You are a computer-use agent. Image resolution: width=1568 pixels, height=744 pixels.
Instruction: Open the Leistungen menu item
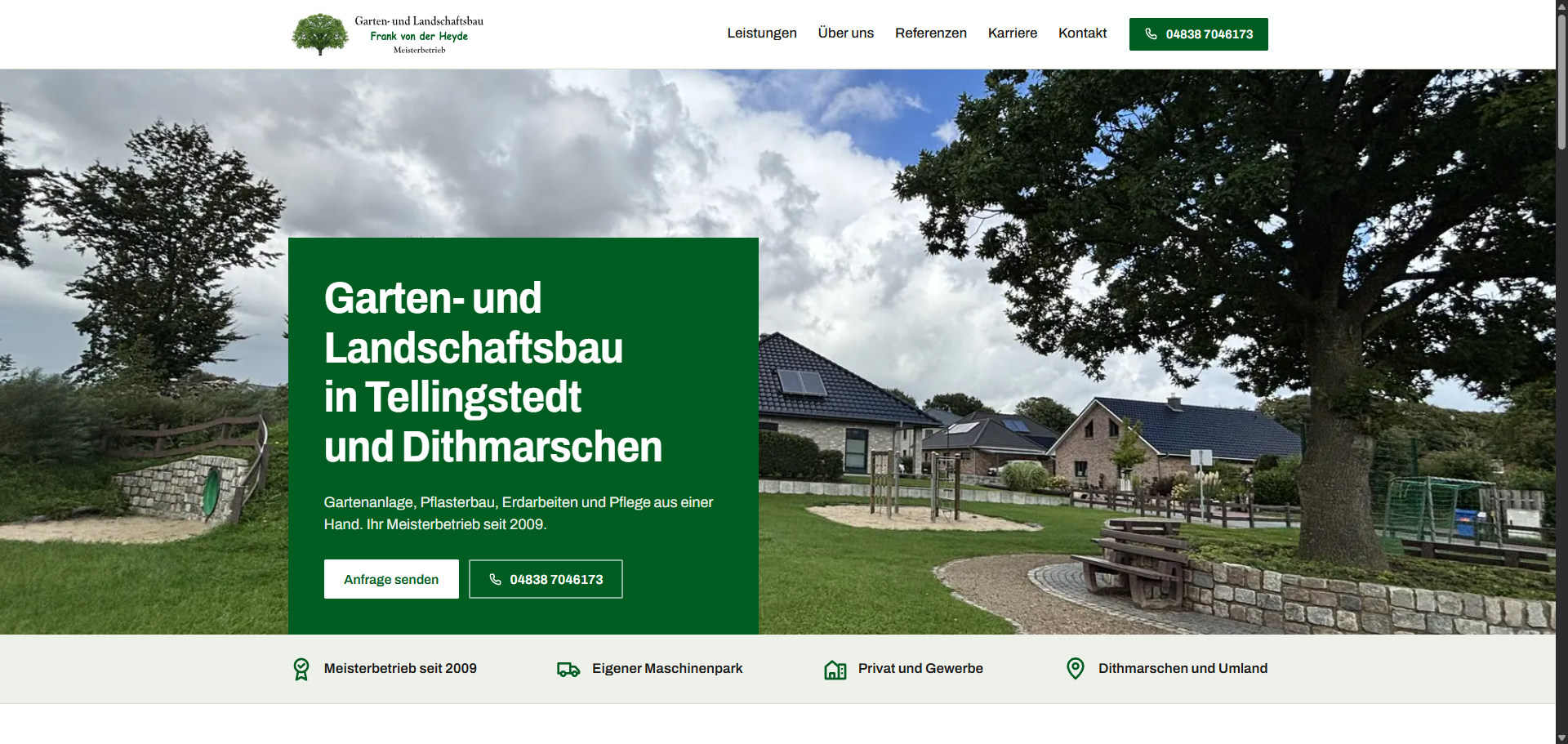(762, 33)
